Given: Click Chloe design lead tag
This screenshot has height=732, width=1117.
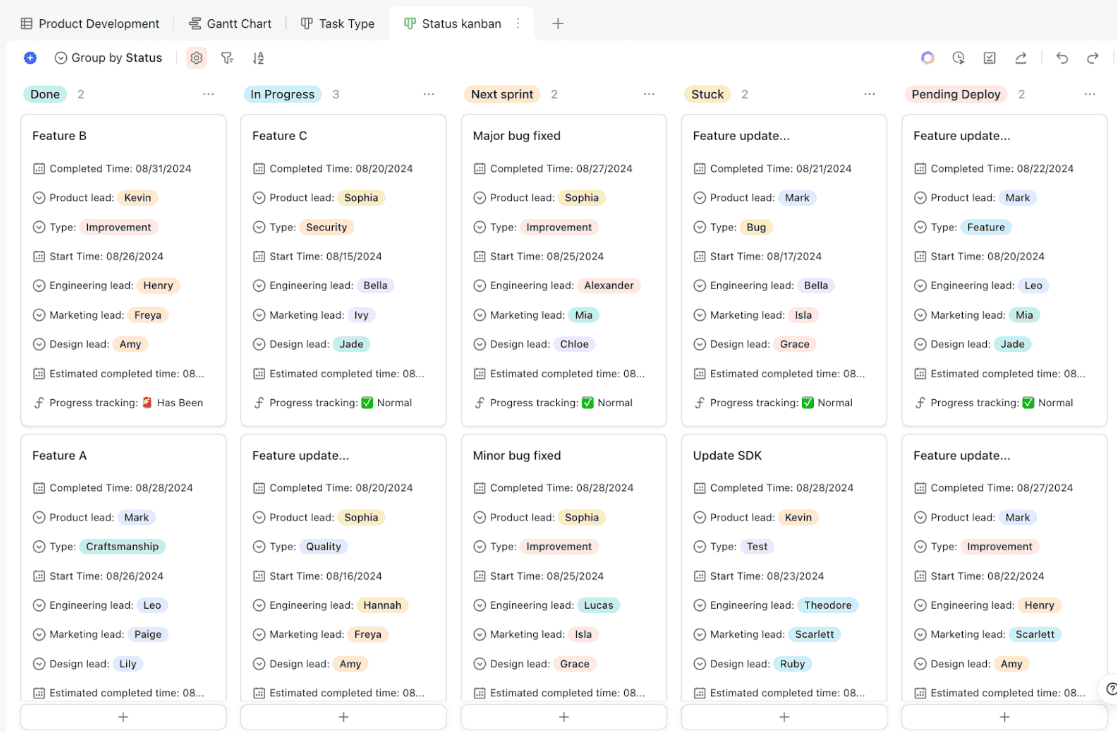Looking at the screenshot, I should [x=574, y=344].
